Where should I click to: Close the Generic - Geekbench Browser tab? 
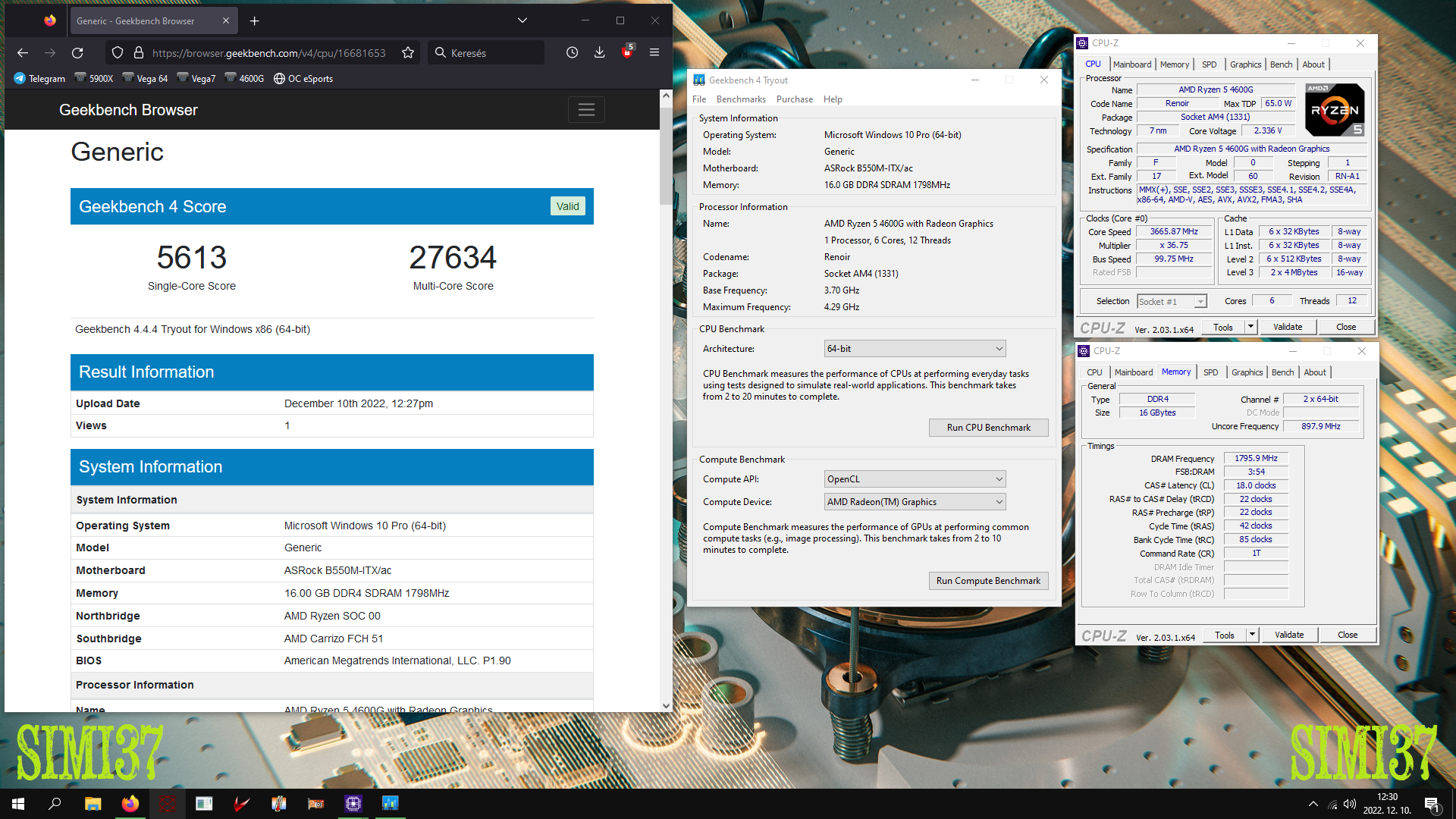(x=225, y=20)
